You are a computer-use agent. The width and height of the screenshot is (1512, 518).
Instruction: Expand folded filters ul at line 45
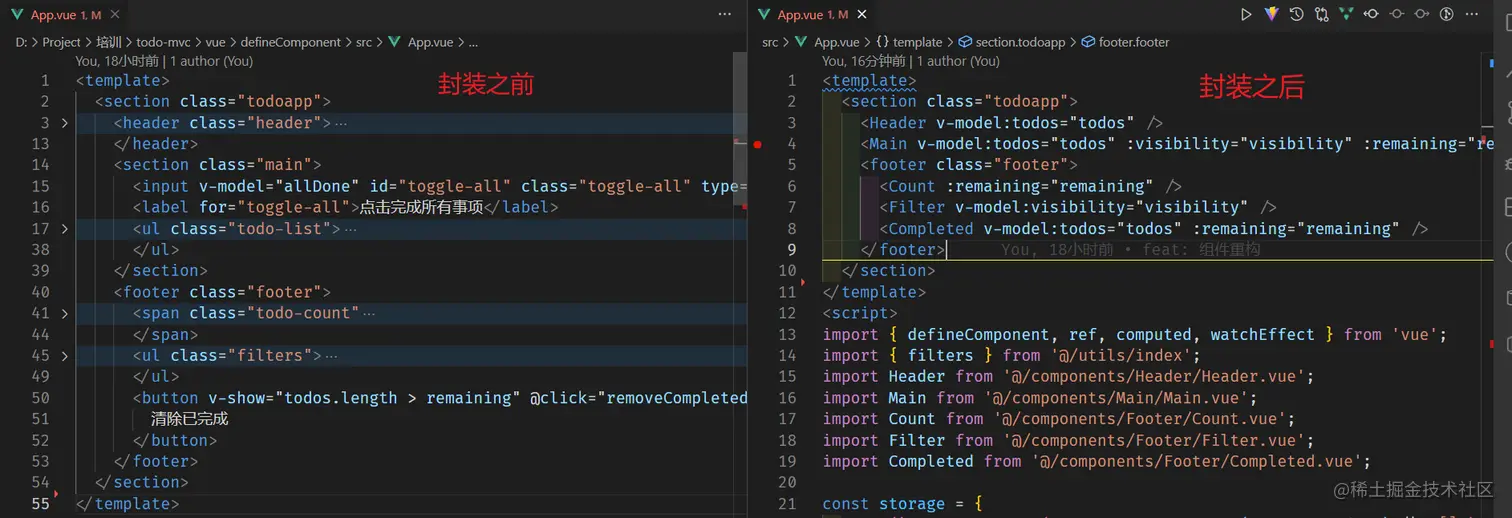click(65, 356)
